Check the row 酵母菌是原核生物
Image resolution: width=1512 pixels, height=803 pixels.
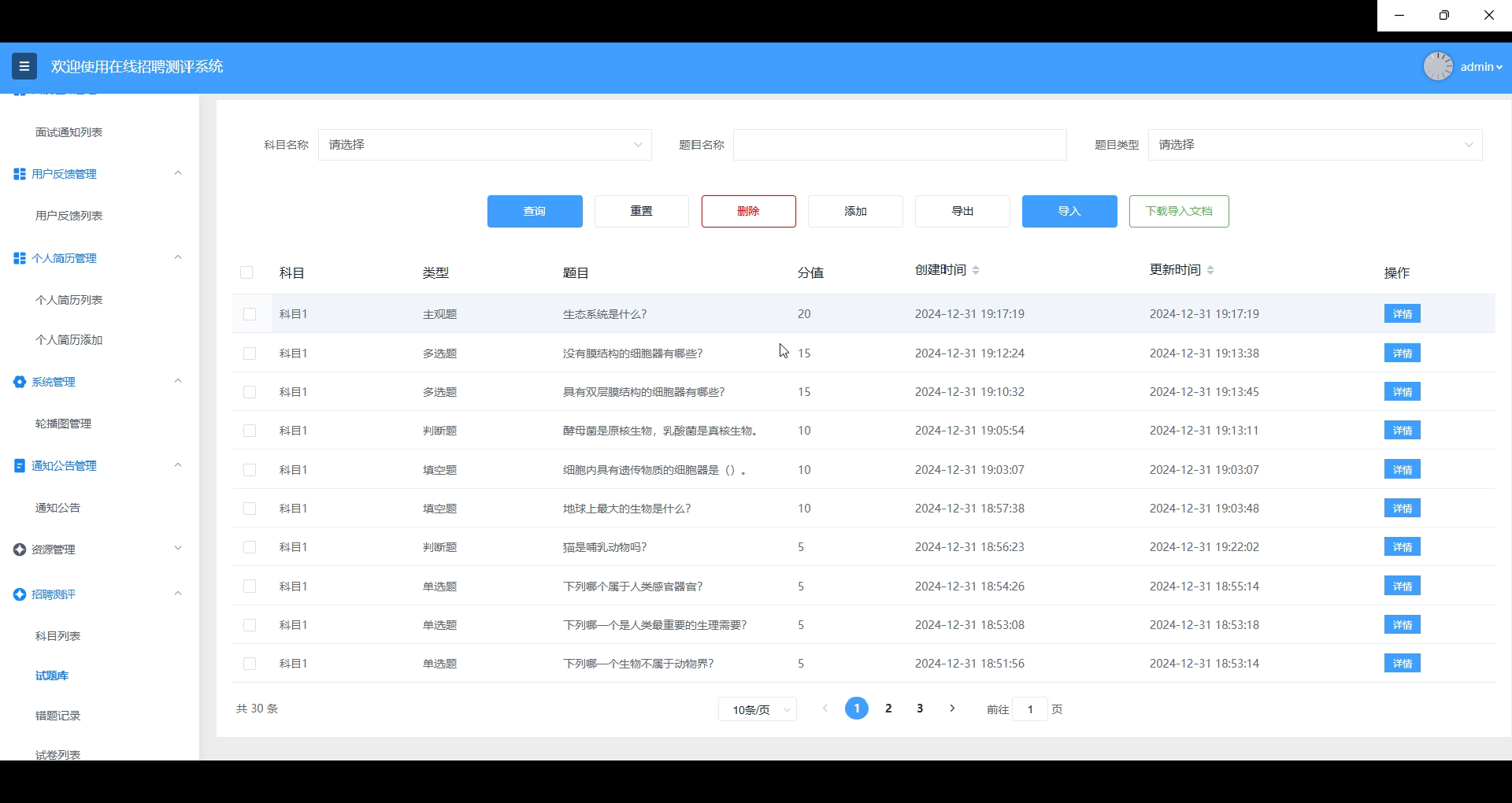click(x=250, y=431)
